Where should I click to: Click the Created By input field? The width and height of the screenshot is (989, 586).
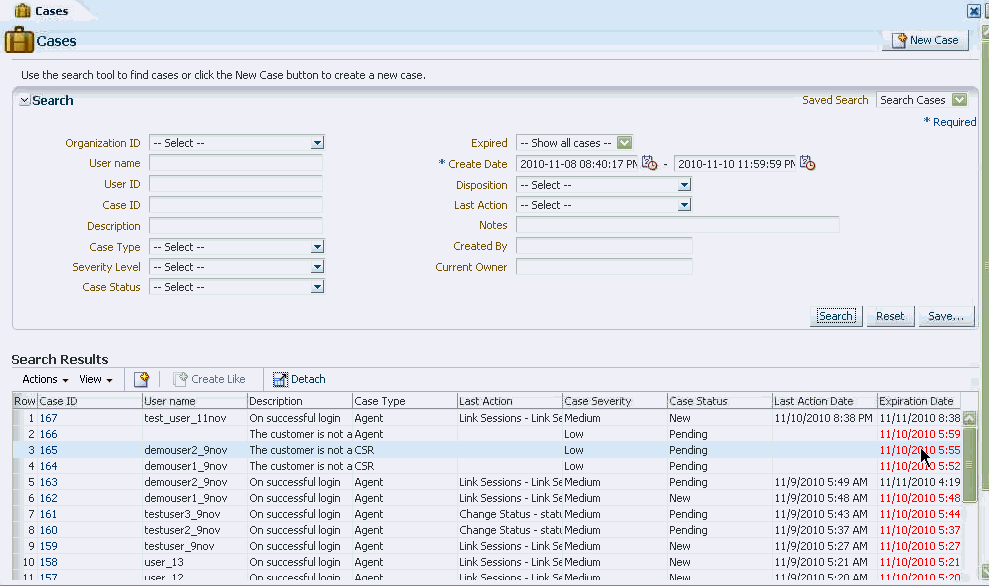(x=604, y=246)
